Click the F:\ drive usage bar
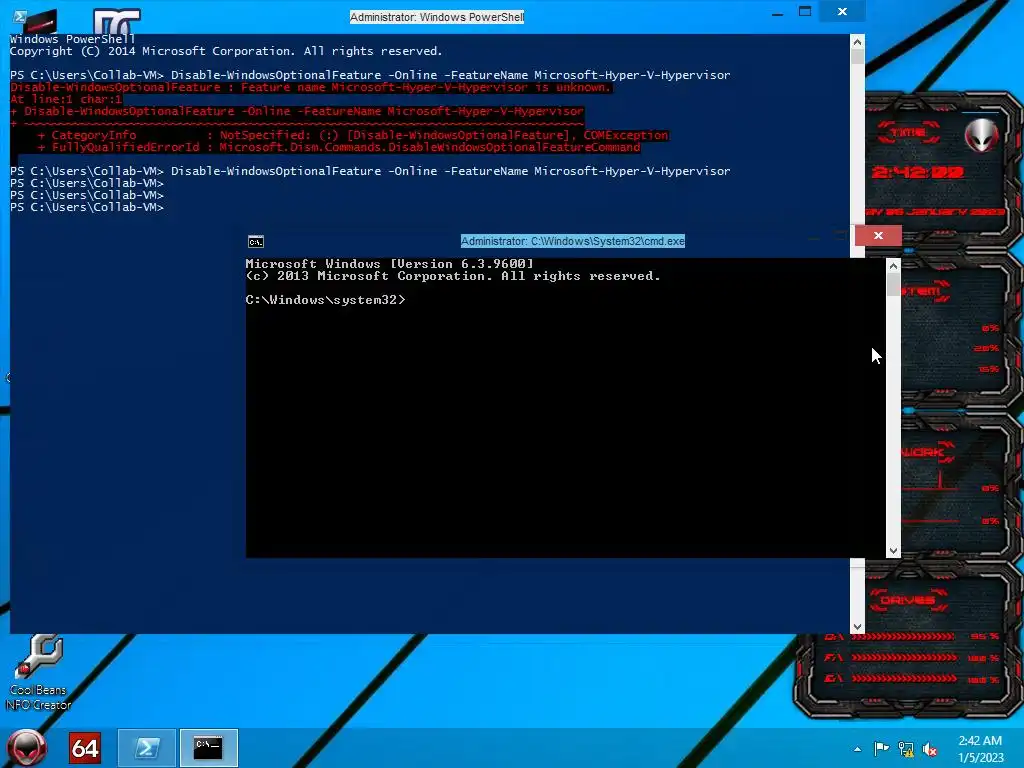 tap(904, 658)
